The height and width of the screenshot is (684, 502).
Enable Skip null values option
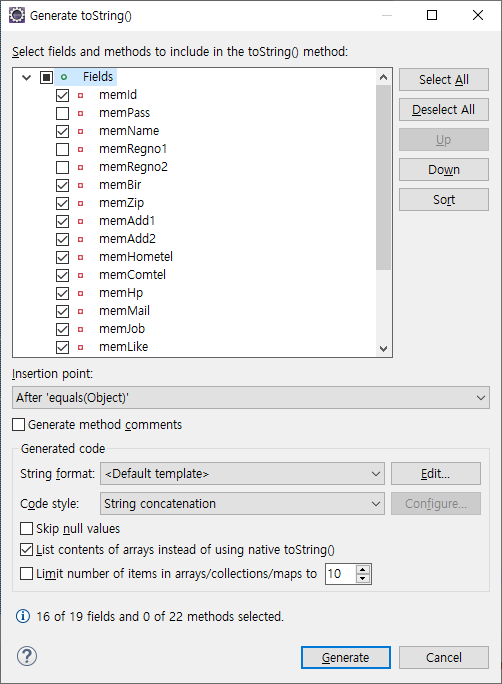[x=27, y=528]
